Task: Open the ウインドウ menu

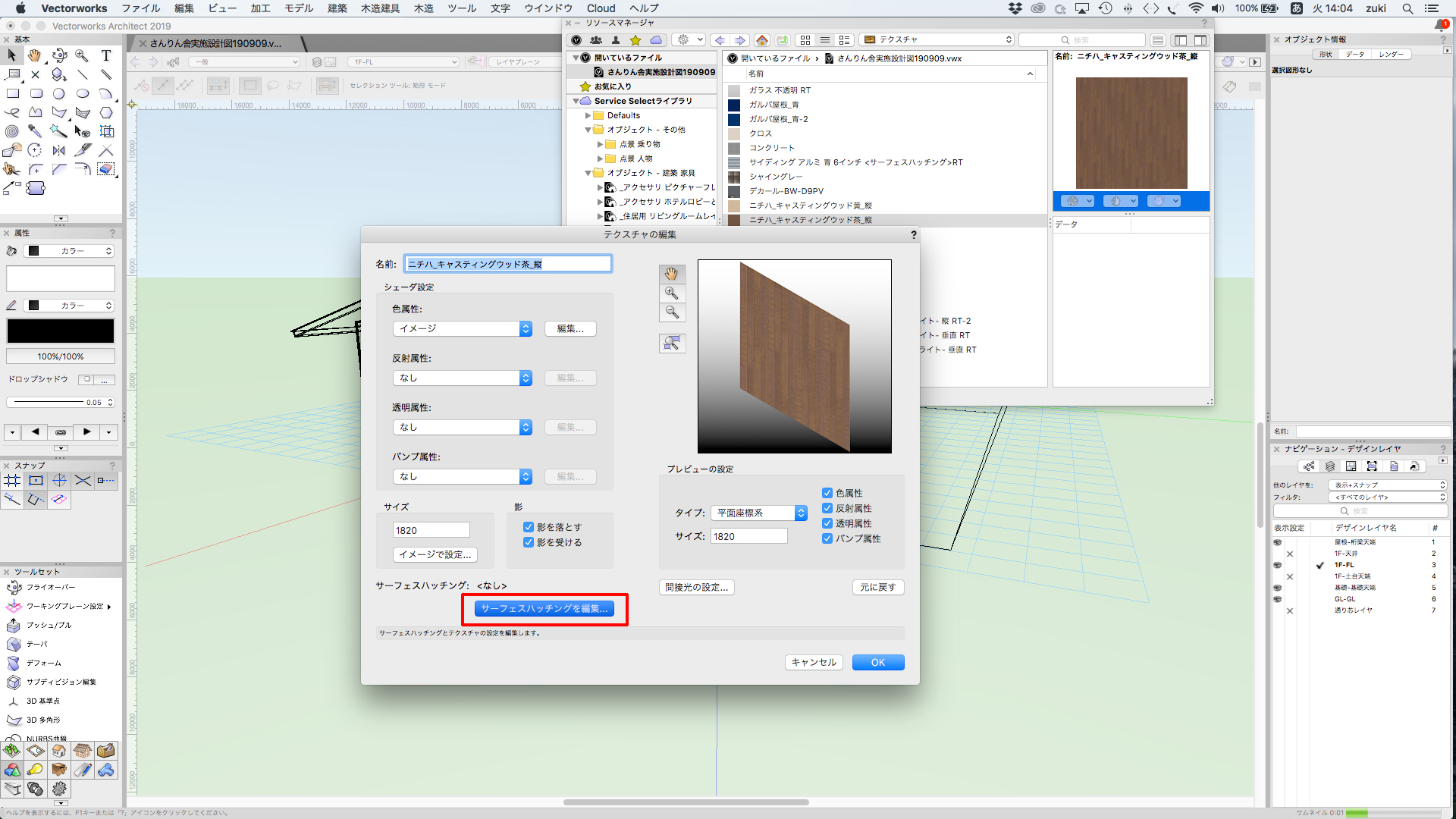Action: click(x=548, y=8)
